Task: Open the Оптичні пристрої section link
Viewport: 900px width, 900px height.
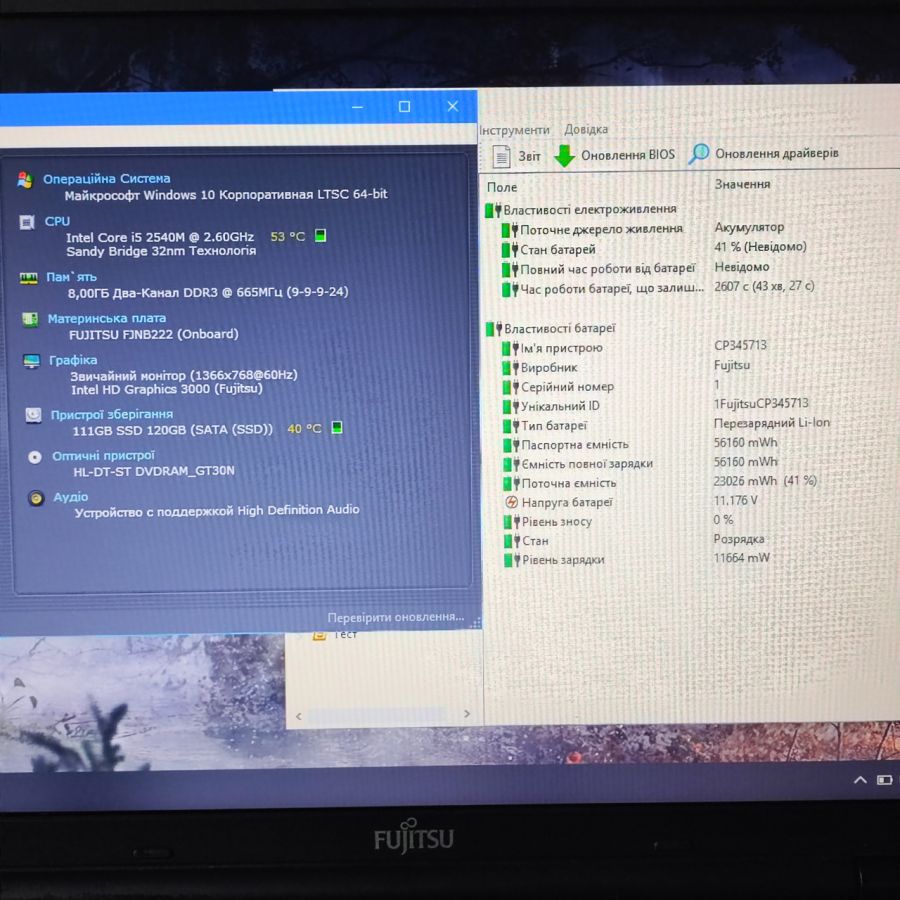Action: click(103, 455)
